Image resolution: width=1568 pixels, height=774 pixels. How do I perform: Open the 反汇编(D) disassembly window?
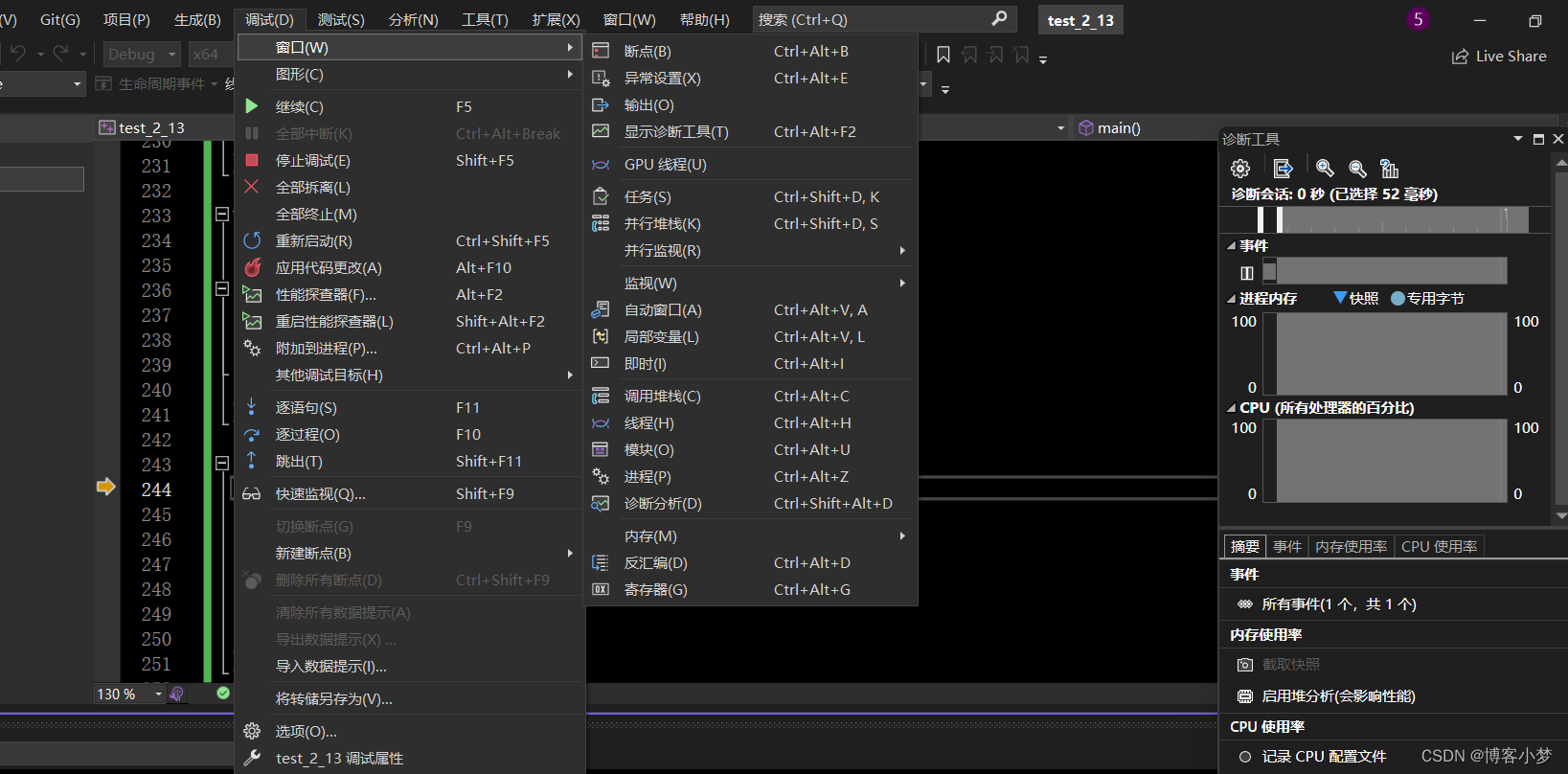[751, 563]
